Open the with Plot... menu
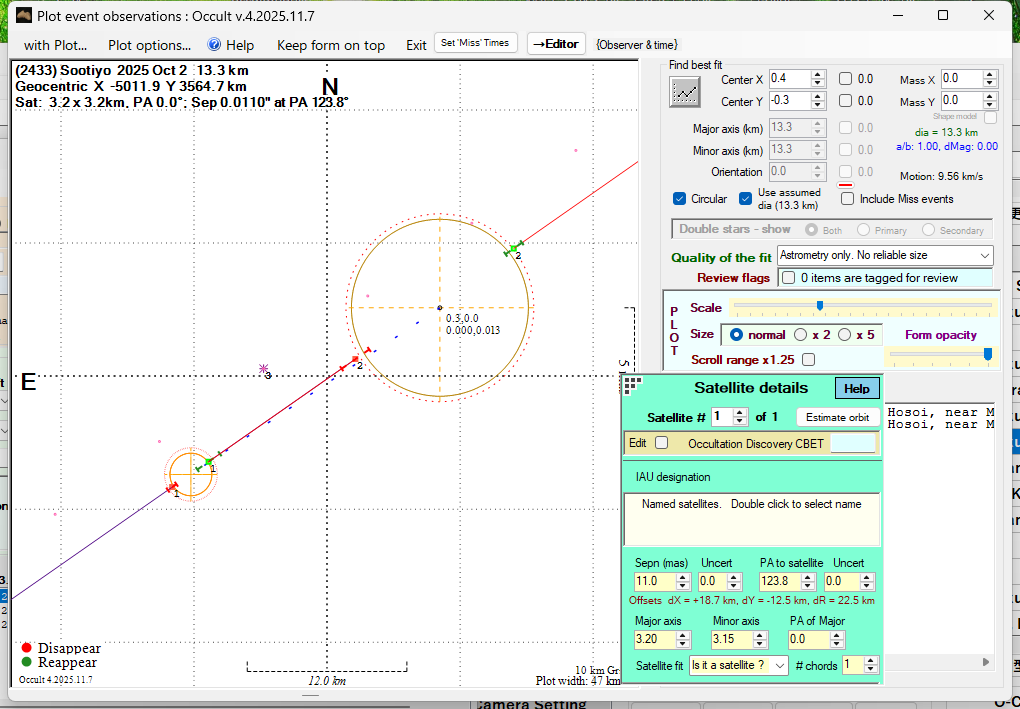The image size is (1020, 709). 56,45
